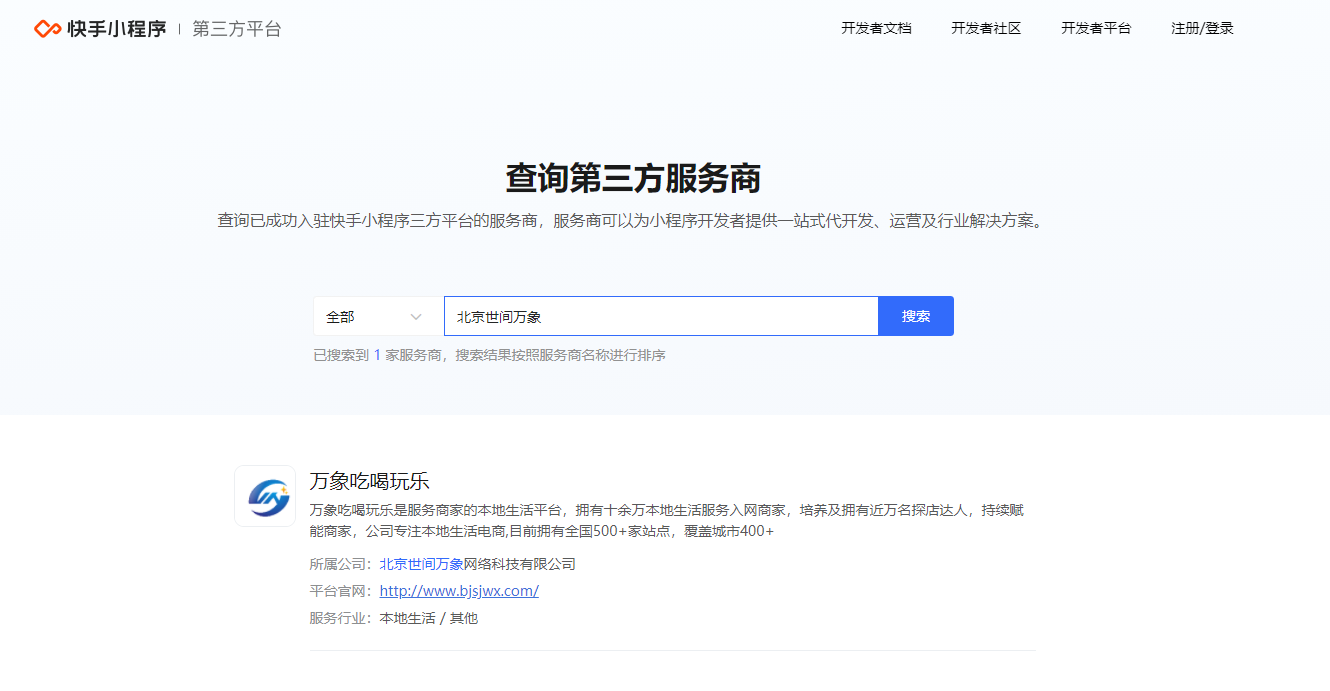Screen dimensions: 1330x691
Task: Go to 开发者社区 in the top navigation
Action: click(x=986, y=28)
